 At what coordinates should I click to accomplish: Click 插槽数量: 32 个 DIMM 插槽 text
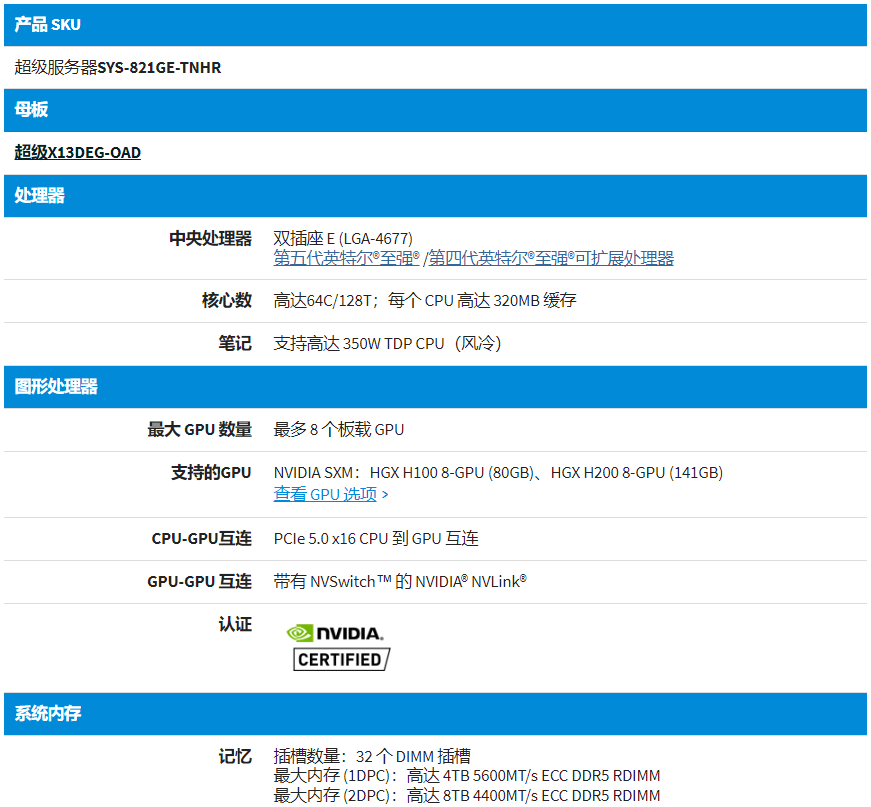pos(372,756)
